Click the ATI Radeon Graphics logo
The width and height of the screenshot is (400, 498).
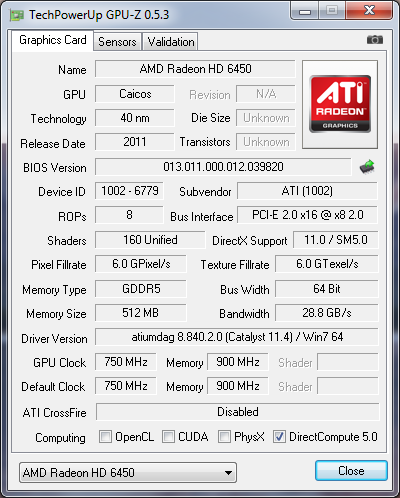pos(340,104)
